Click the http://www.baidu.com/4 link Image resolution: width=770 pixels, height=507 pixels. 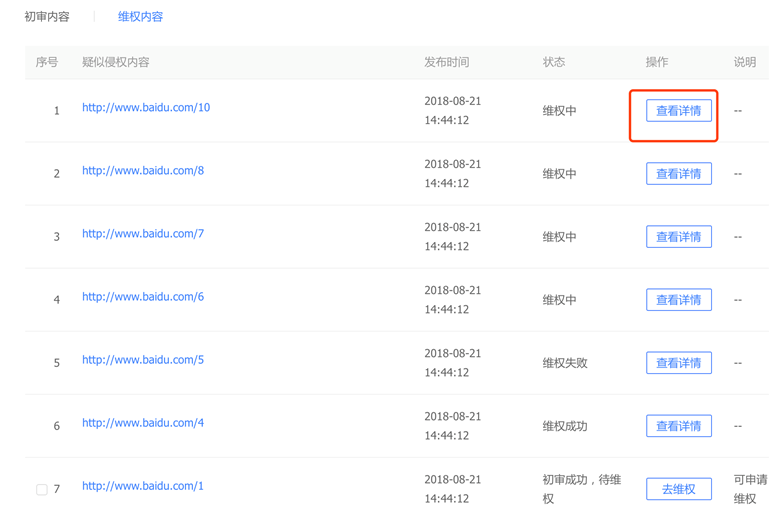[143, 423]
